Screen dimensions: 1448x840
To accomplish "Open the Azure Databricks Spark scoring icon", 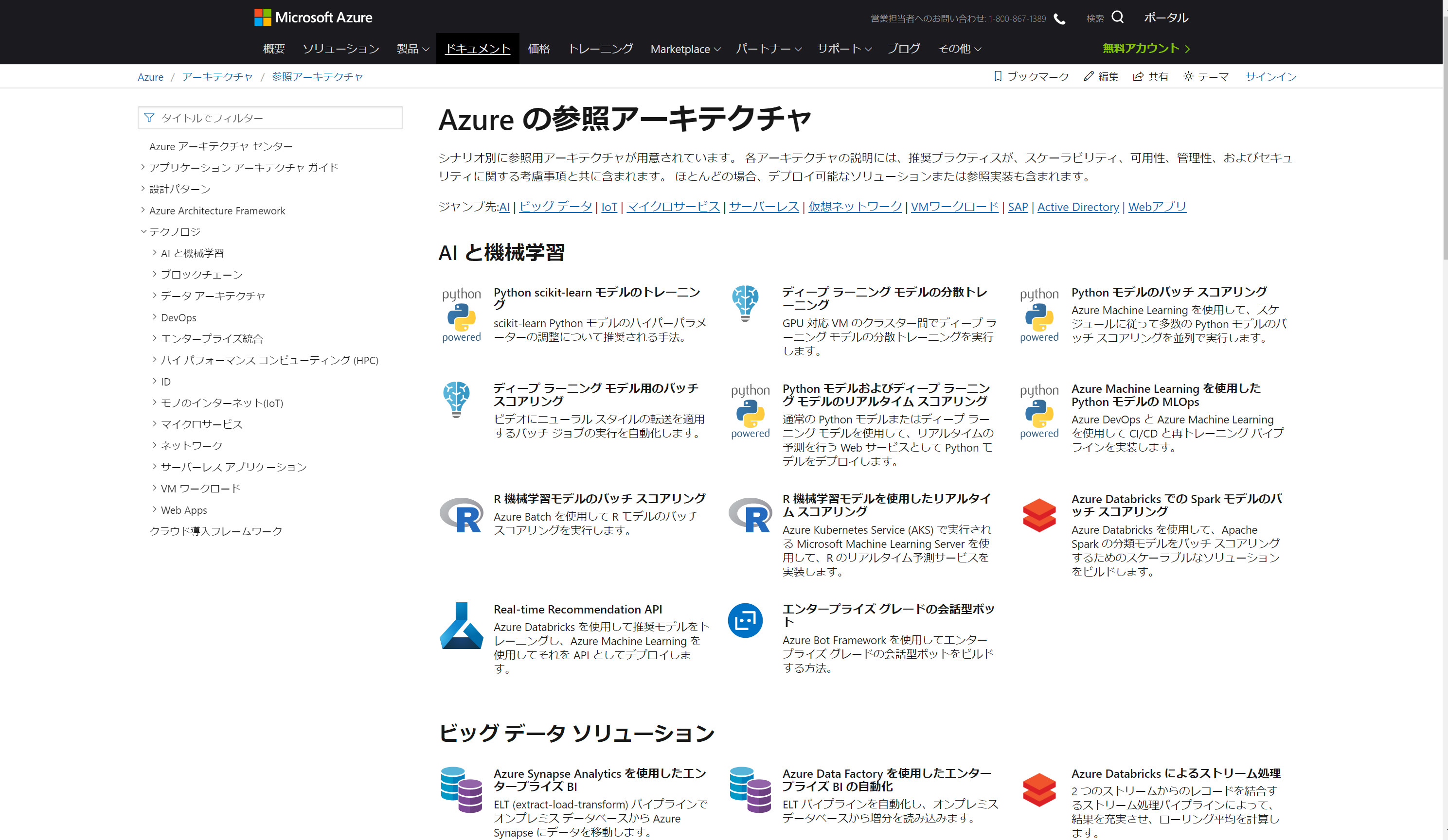I will tap(1038, 515).
